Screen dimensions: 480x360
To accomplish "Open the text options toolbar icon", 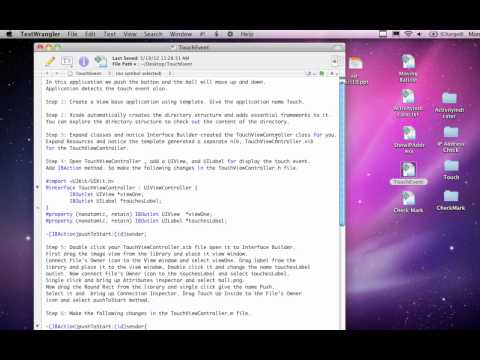I will 67,61.
